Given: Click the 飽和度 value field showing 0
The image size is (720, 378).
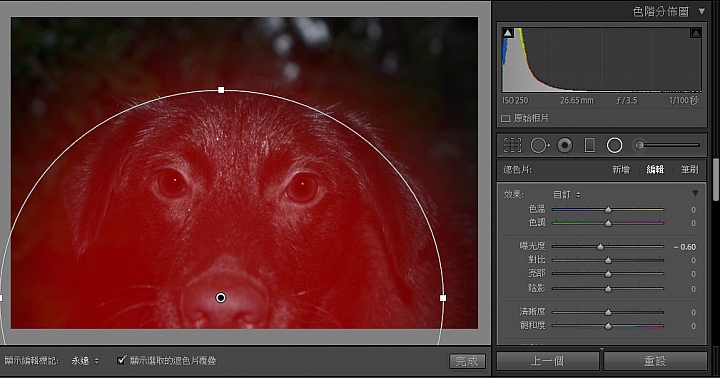Looking at the screenshot, I should [693, 326].
